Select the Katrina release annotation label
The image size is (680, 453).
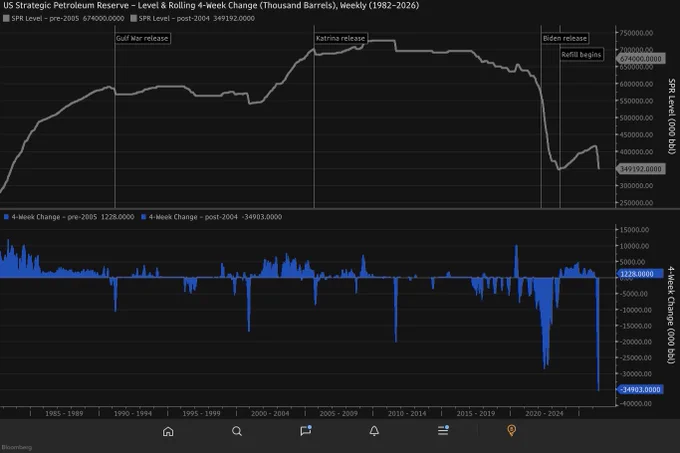[340, 38]
